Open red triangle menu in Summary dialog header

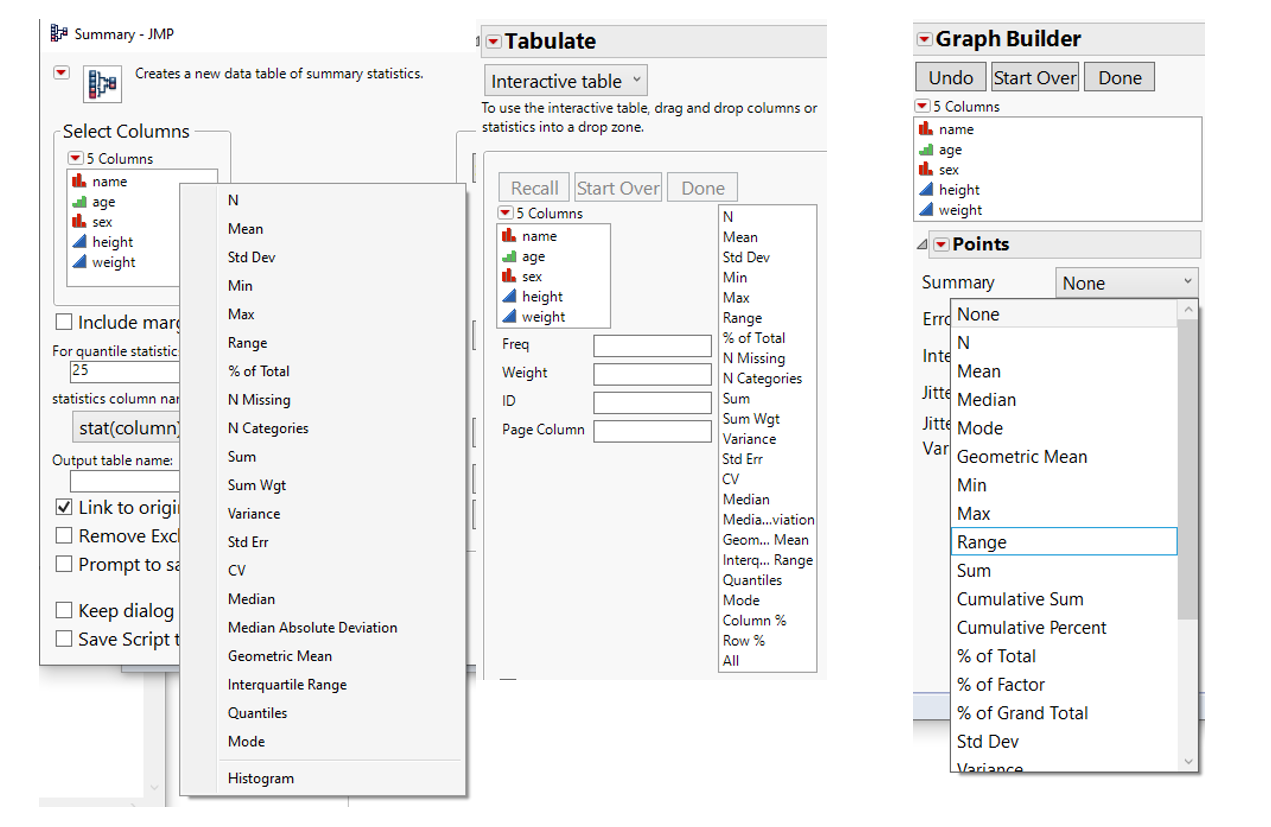pos(62,72)
